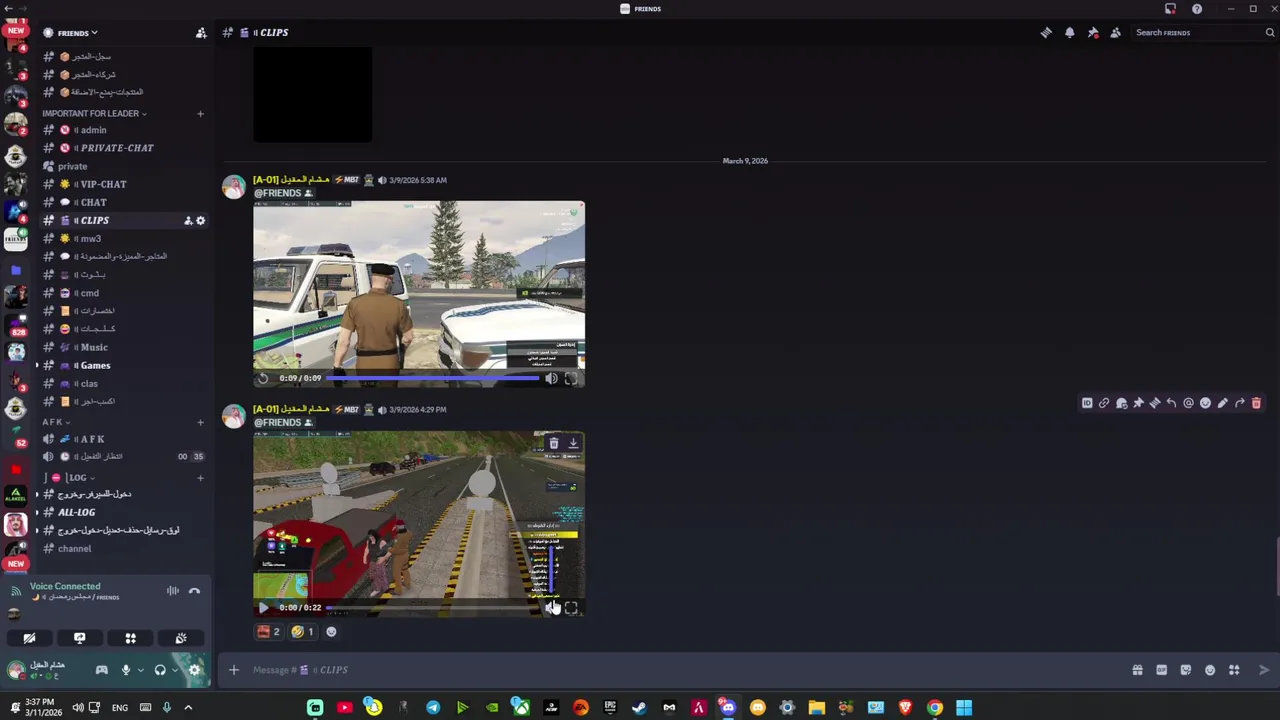Viewport: 1280px width, 720px height.
Task: Open attachment plus button in message bar
Action: pyautogui.click(x=233, y=670)
